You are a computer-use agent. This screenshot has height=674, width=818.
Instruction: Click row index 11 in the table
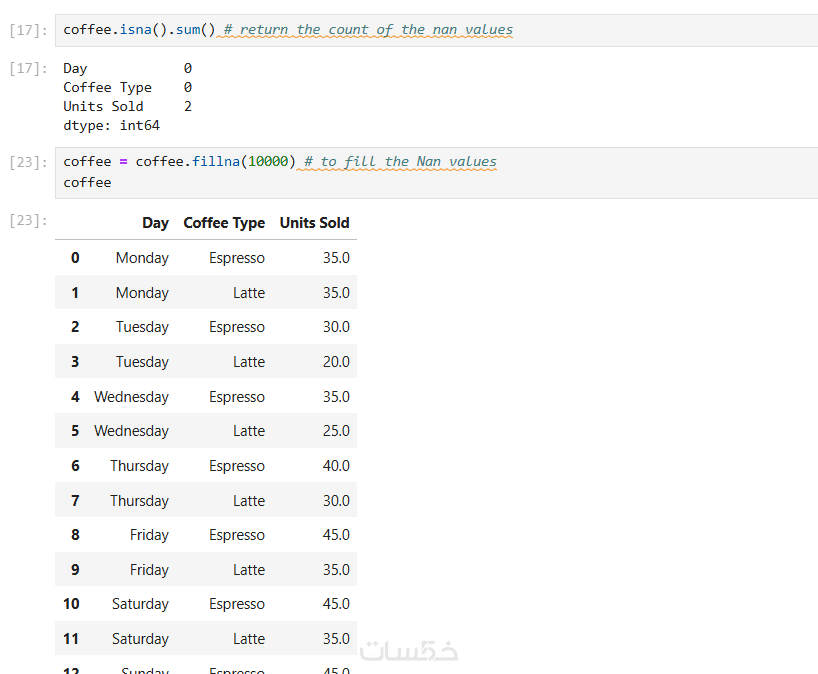pyautogui.click(x=71, y=639)
